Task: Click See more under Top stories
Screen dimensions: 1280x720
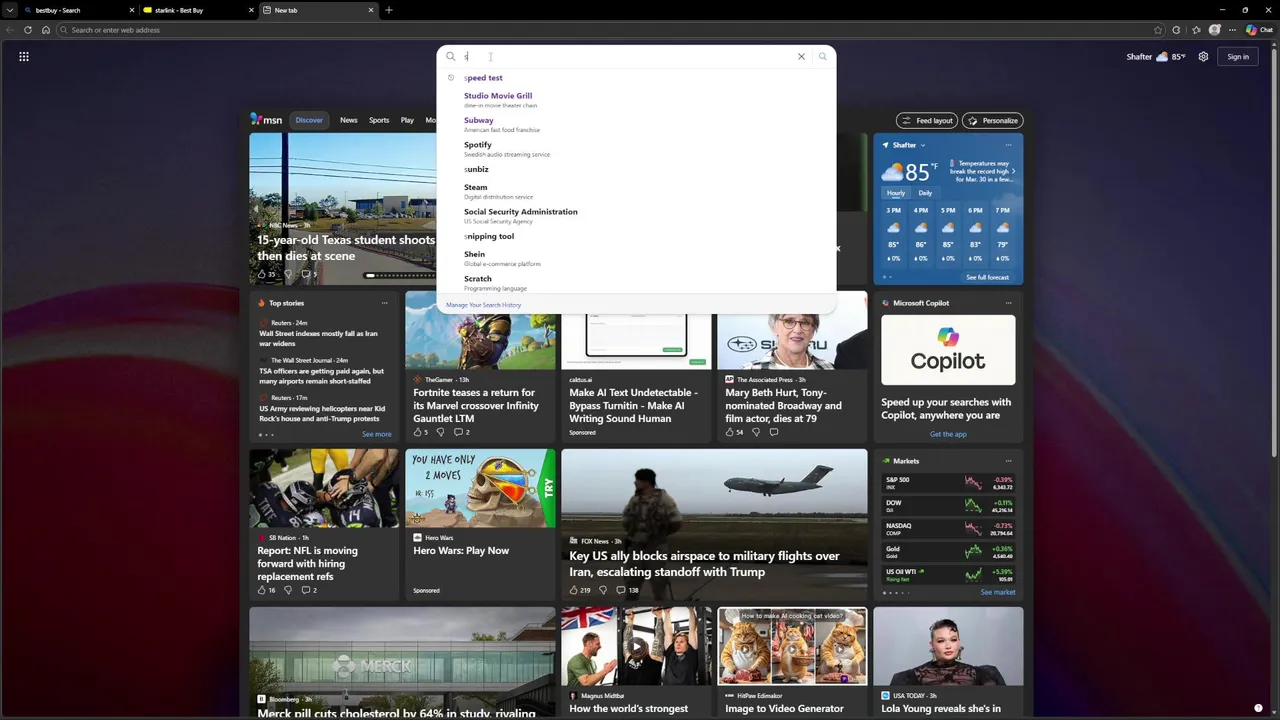Action: tap(377, 434)
